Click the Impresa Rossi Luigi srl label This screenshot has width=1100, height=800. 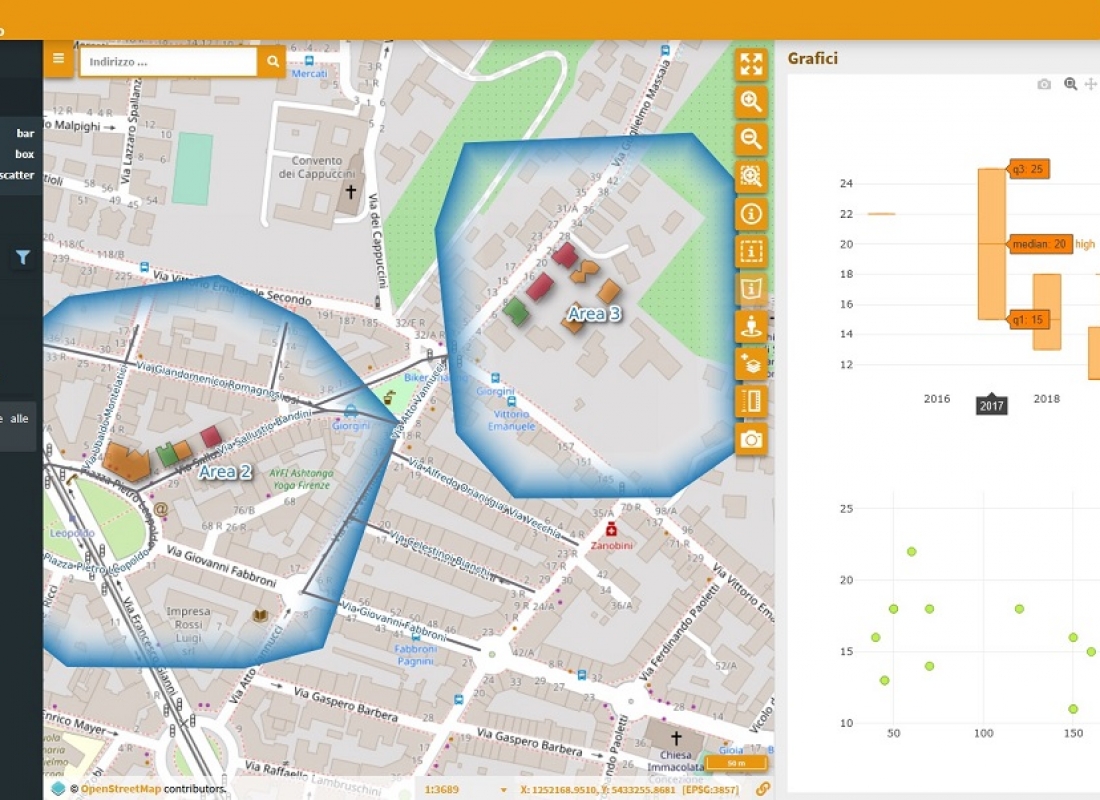pyautogui.click(x=188, y=631)
